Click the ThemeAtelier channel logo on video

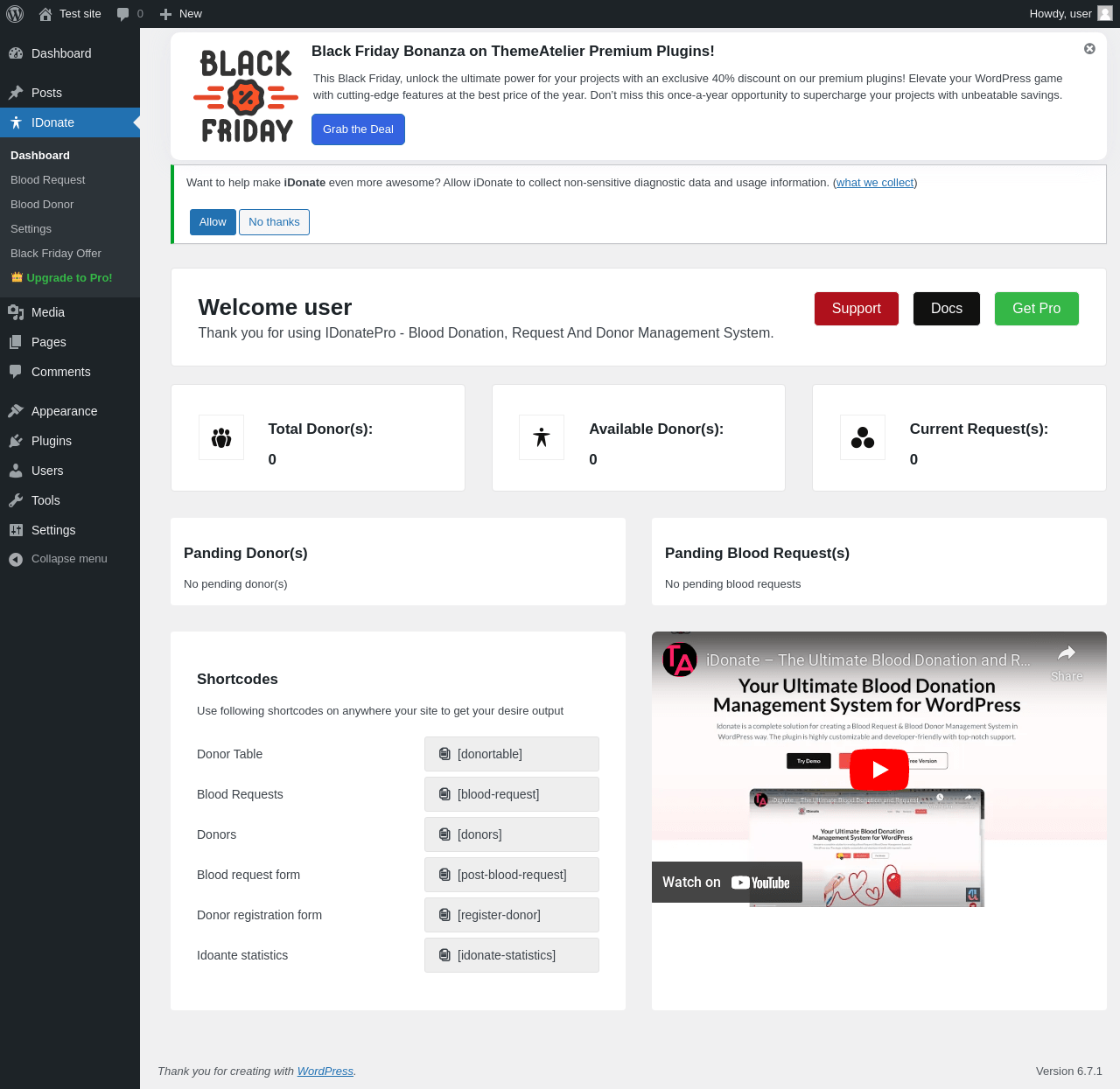680,660
